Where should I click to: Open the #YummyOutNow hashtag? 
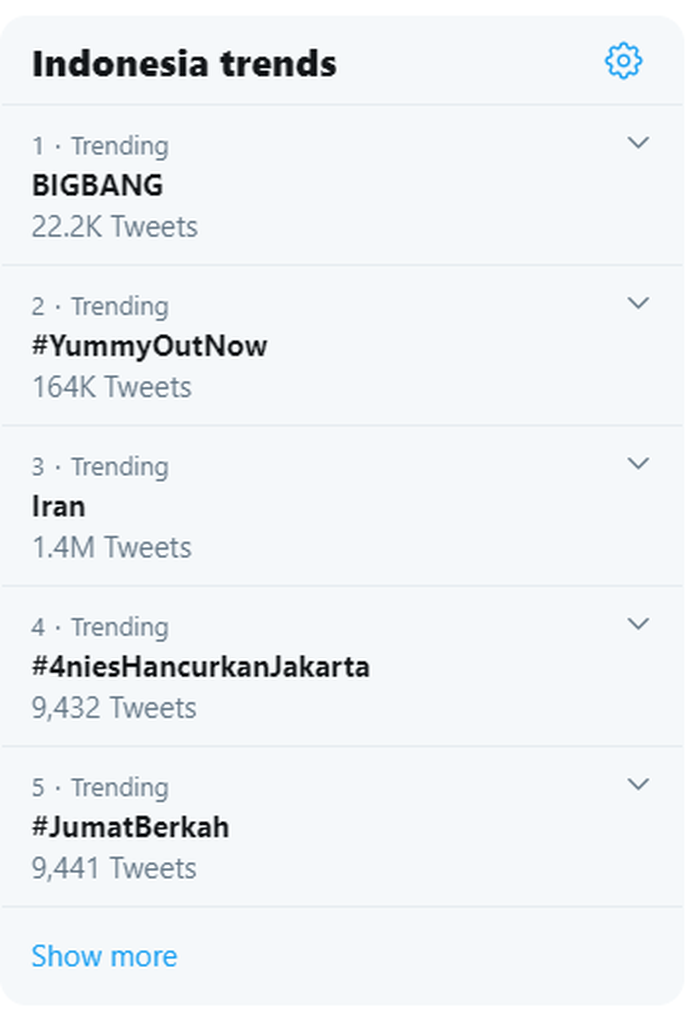150,346
